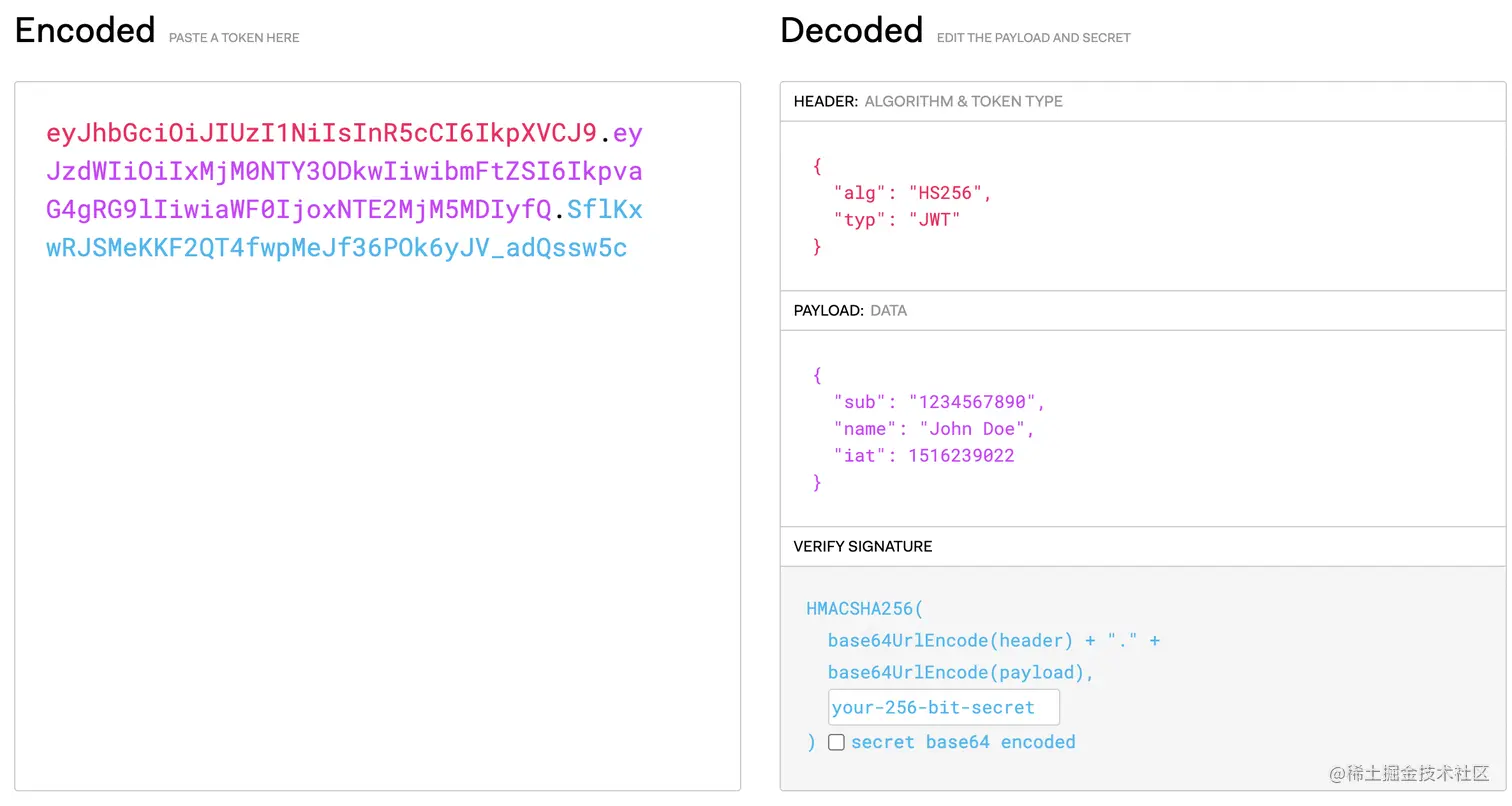
Task: Click the EDIT THE PAYLOAD AND SECRET hint
Action: click(x=1033, y=38)
